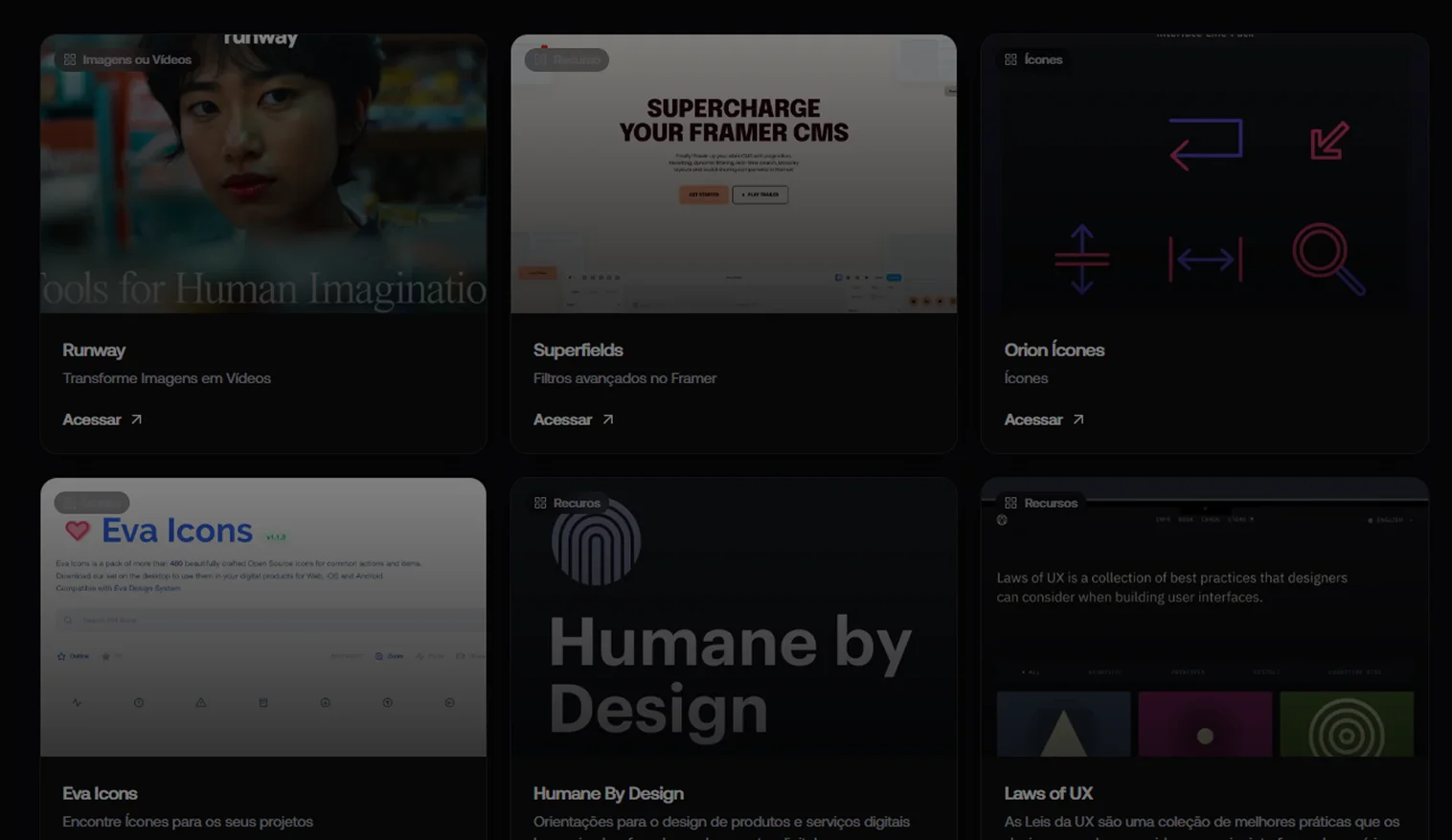This screenshot has width=1452, height=840.
Task: Open the Laws of UX preview image
Action: pyautogui.click(x=1205, y=617)
